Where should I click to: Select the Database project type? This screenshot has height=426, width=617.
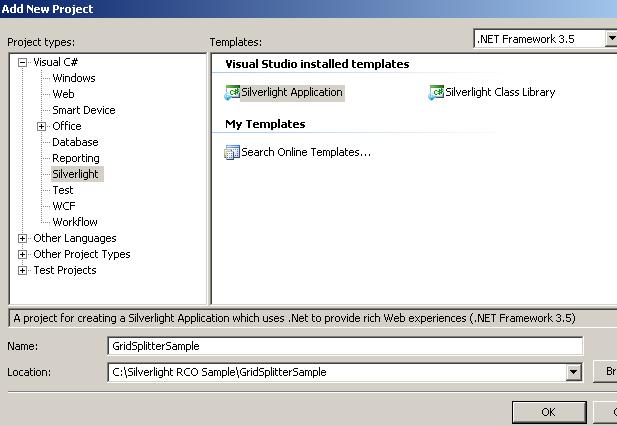(x=75, y=142)
